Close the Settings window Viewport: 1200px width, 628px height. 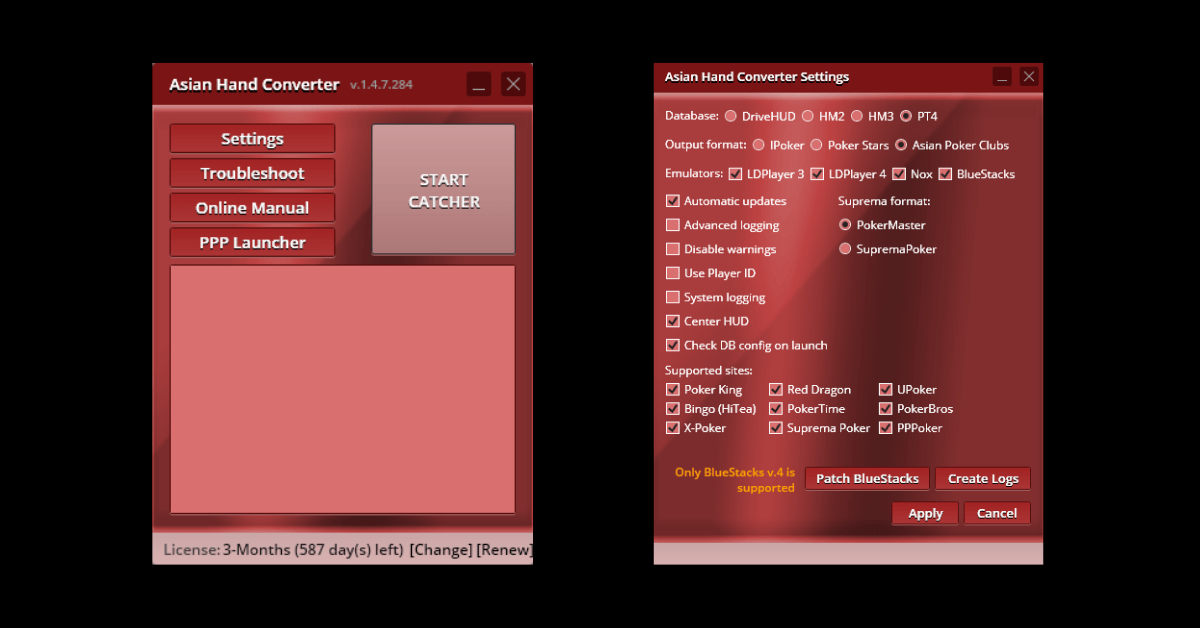pos(1029,77)
